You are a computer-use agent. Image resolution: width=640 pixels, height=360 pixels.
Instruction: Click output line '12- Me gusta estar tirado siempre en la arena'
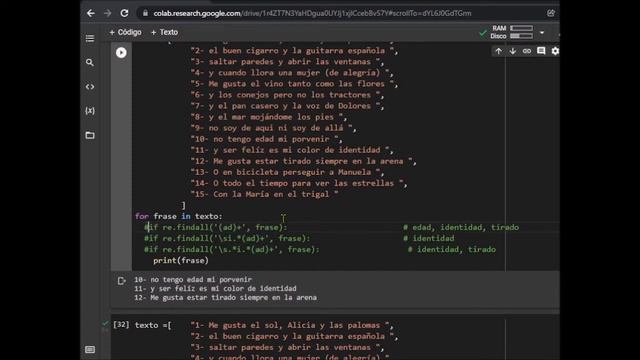(225, 298)
